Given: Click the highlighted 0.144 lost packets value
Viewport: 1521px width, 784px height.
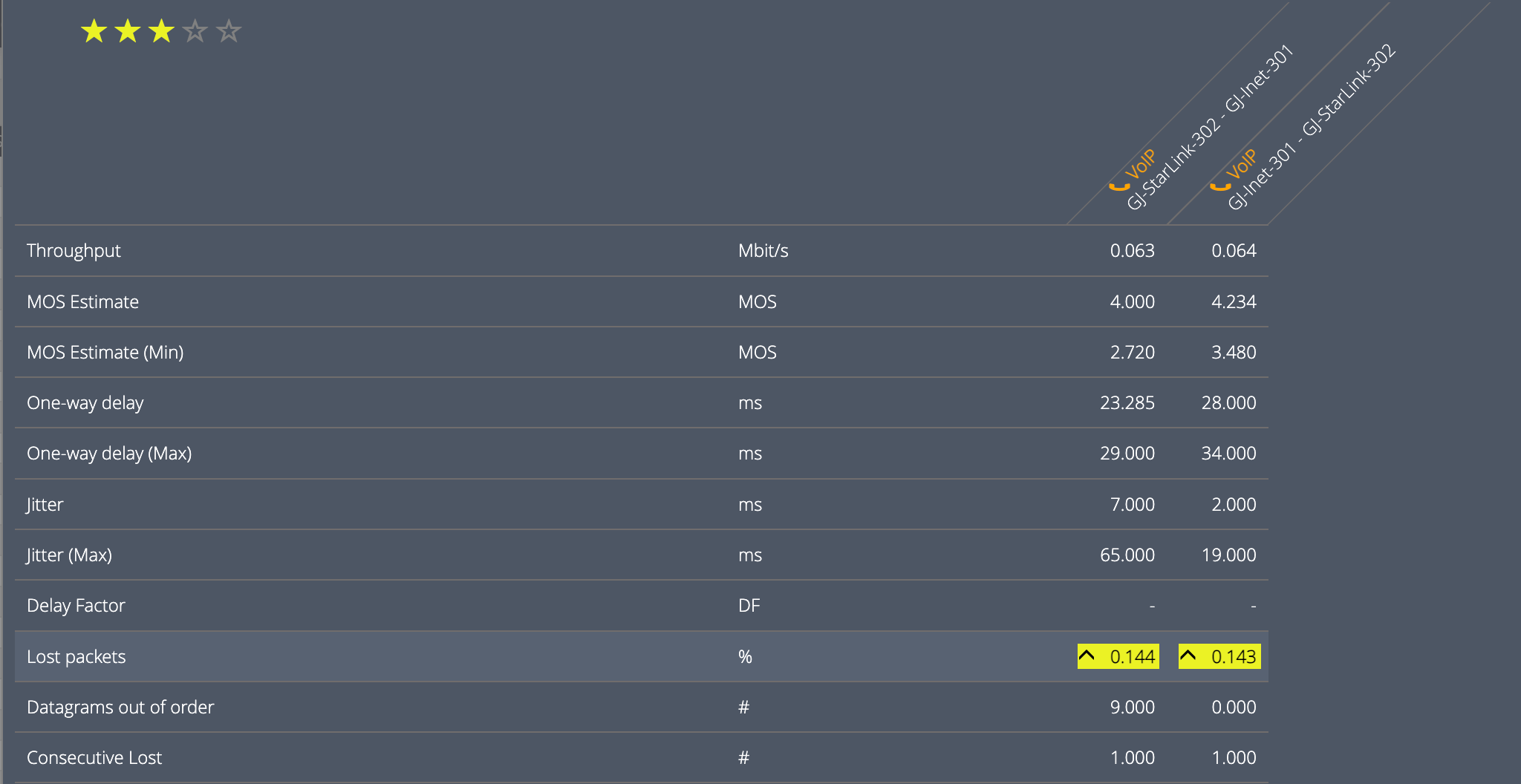Looking at the screenshot, I should tap(1132, 657).
